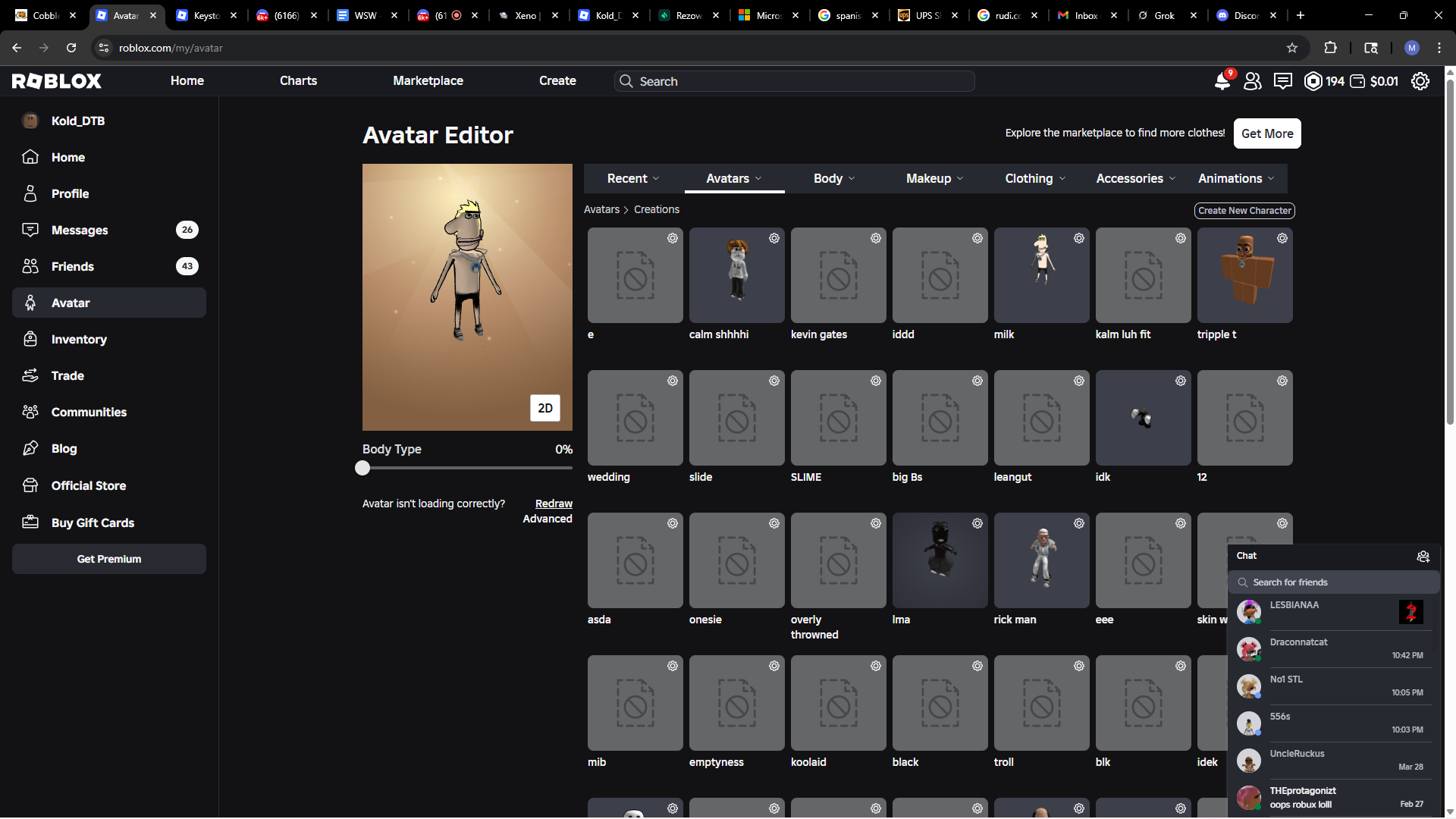Switch avatar preview to 2D

point(545,408)
